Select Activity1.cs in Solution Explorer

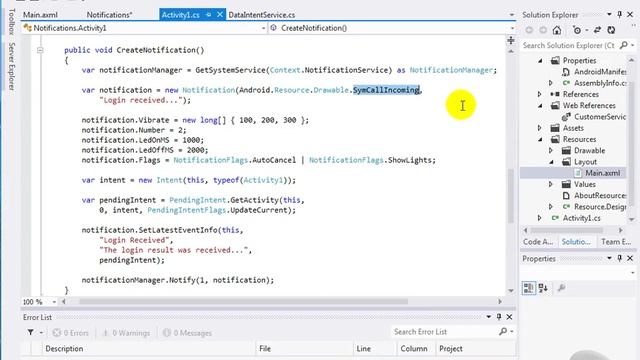click(582, 218)
